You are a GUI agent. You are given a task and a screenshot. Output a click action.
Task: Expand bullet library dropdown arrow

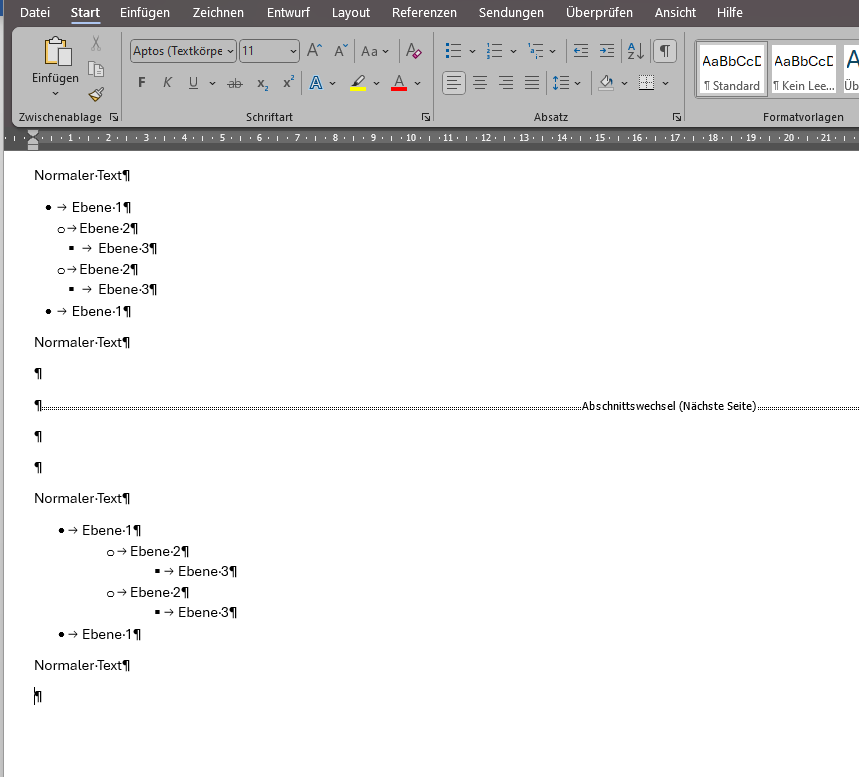pos(472,52)
